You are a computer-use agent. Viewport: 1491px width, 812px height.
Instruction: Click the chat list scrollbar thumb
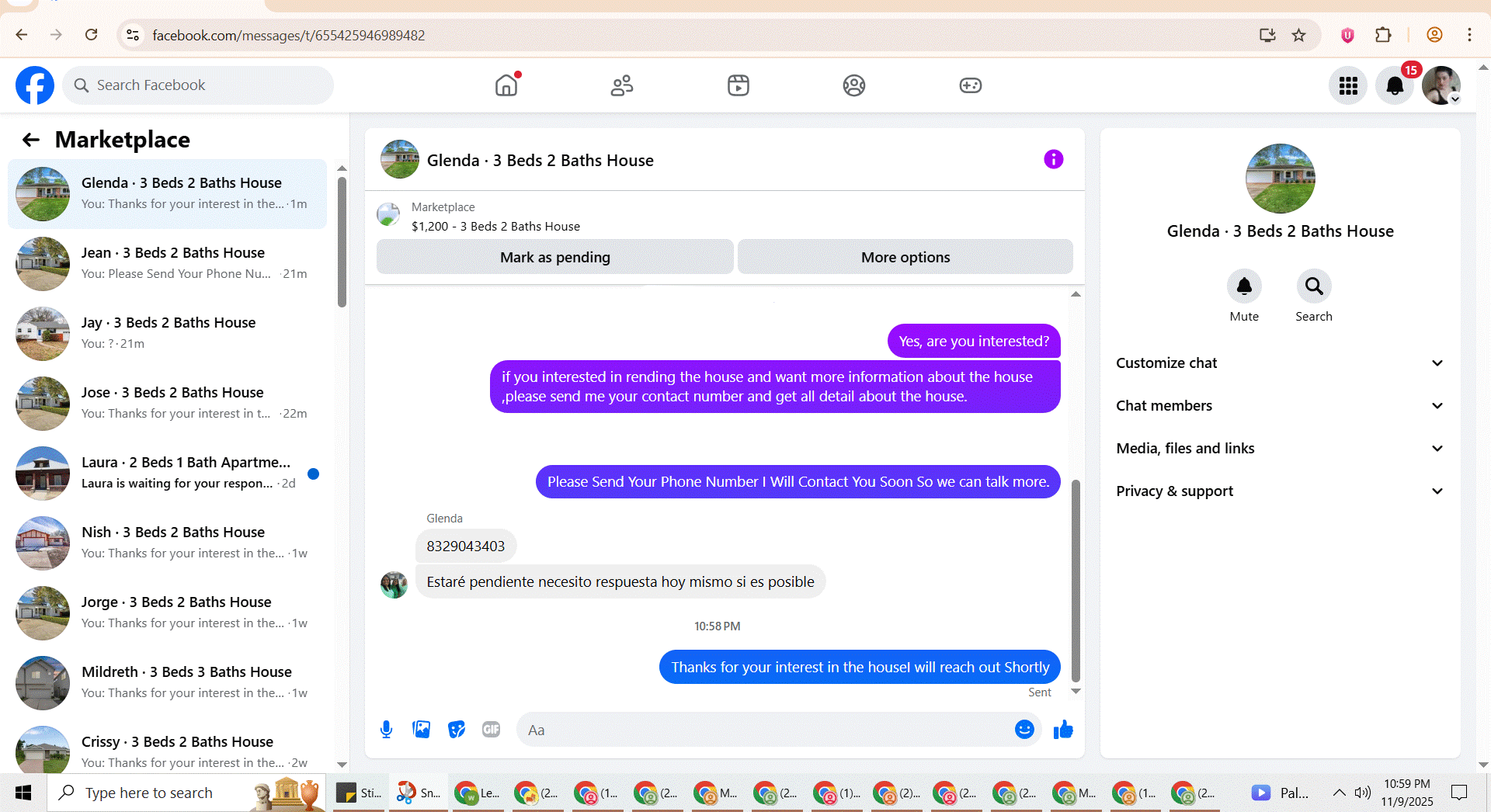tap(342, 242)
